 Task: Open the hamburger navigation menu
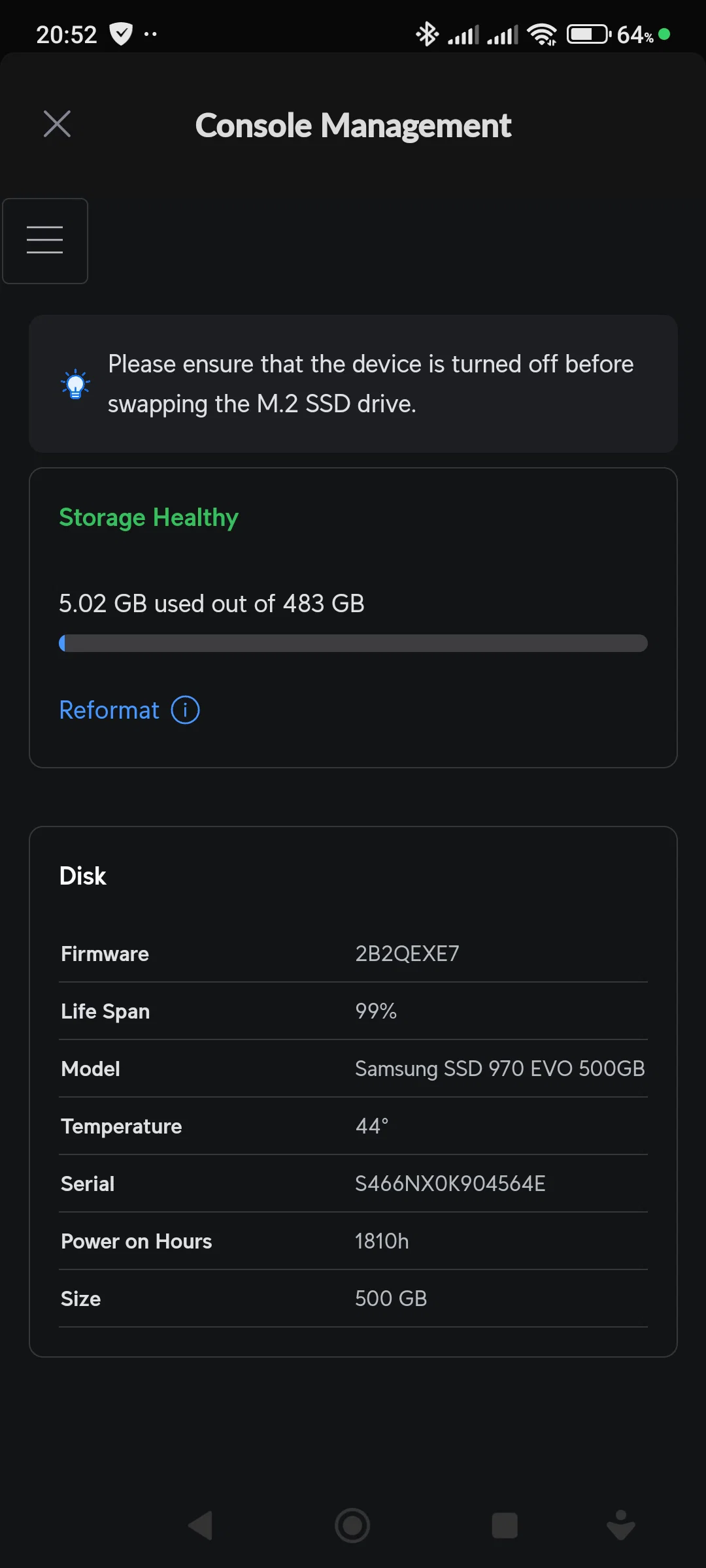pos(45,240)
